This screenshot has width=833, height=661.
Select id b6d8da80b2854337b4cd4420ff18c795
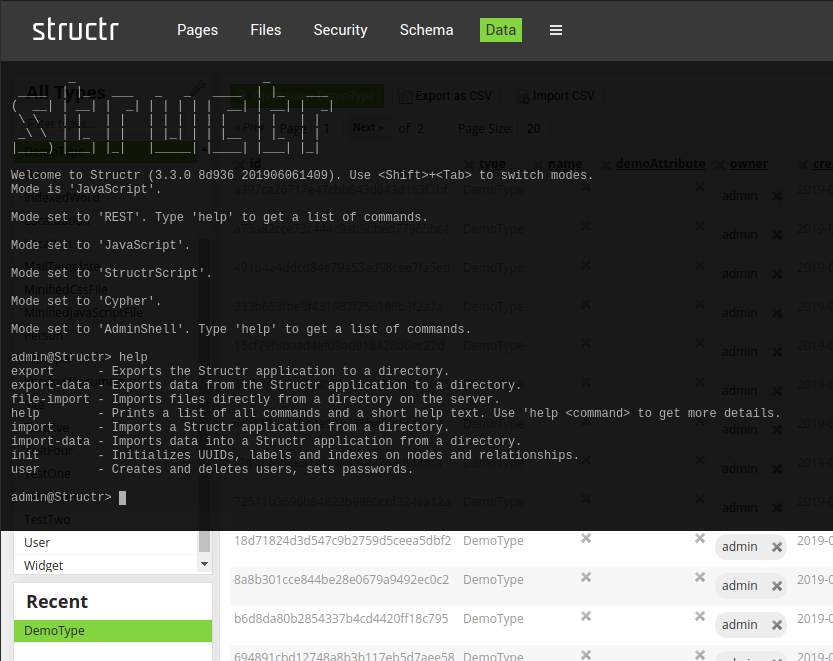[341, 618]
